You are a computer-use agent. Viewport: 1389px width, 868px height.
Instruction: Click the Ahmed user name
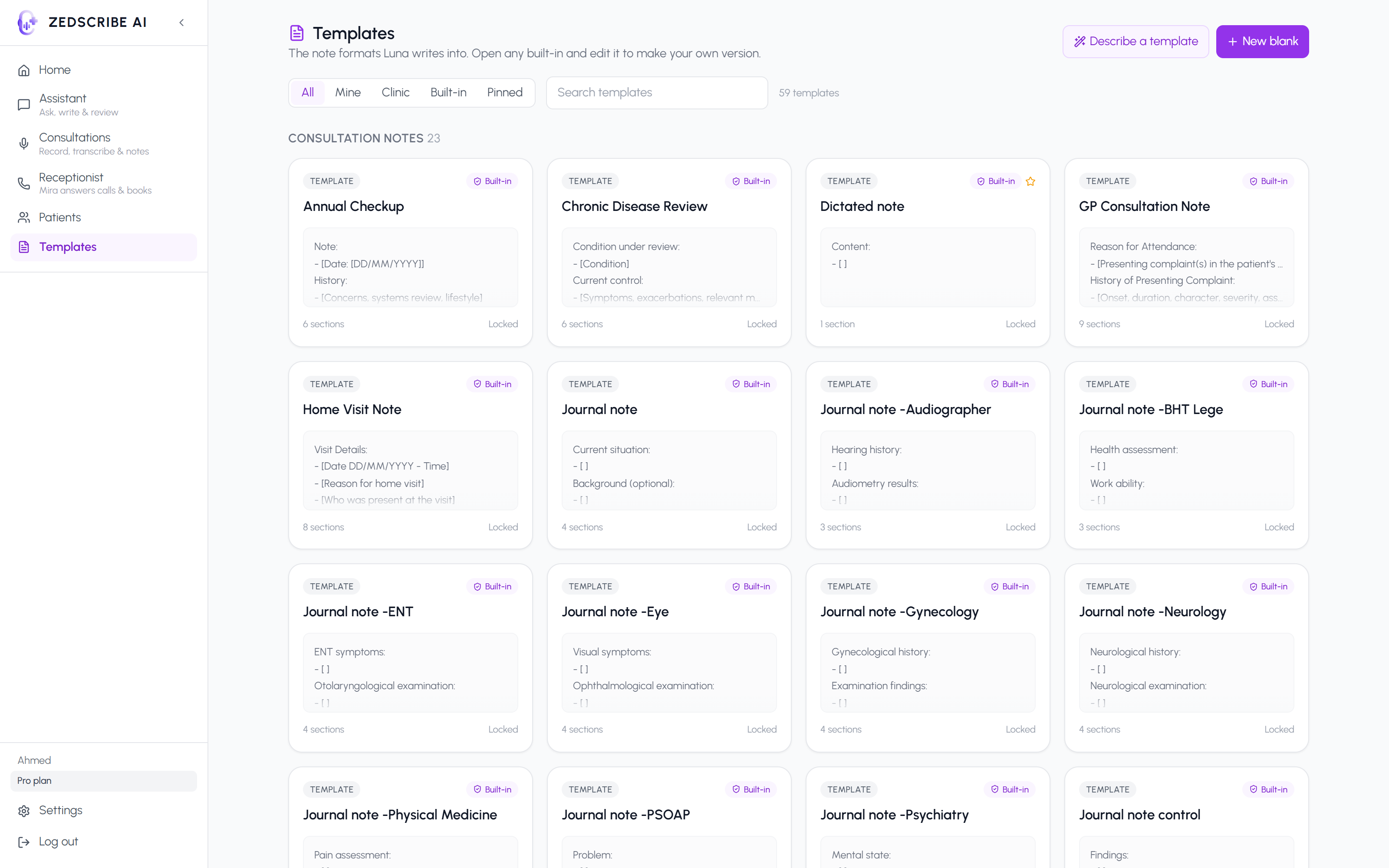click(x=34, y=760)
